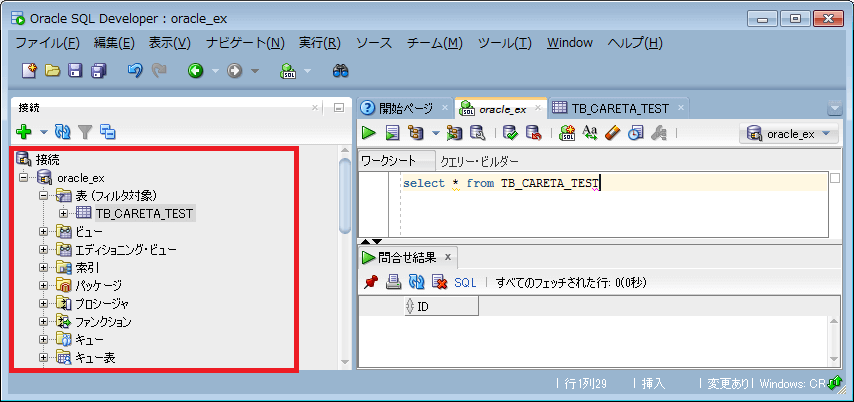The width and height of the screenshot is (854, 402).
Task: Open dropdown next to forward arrow
Action: (255, 71)
